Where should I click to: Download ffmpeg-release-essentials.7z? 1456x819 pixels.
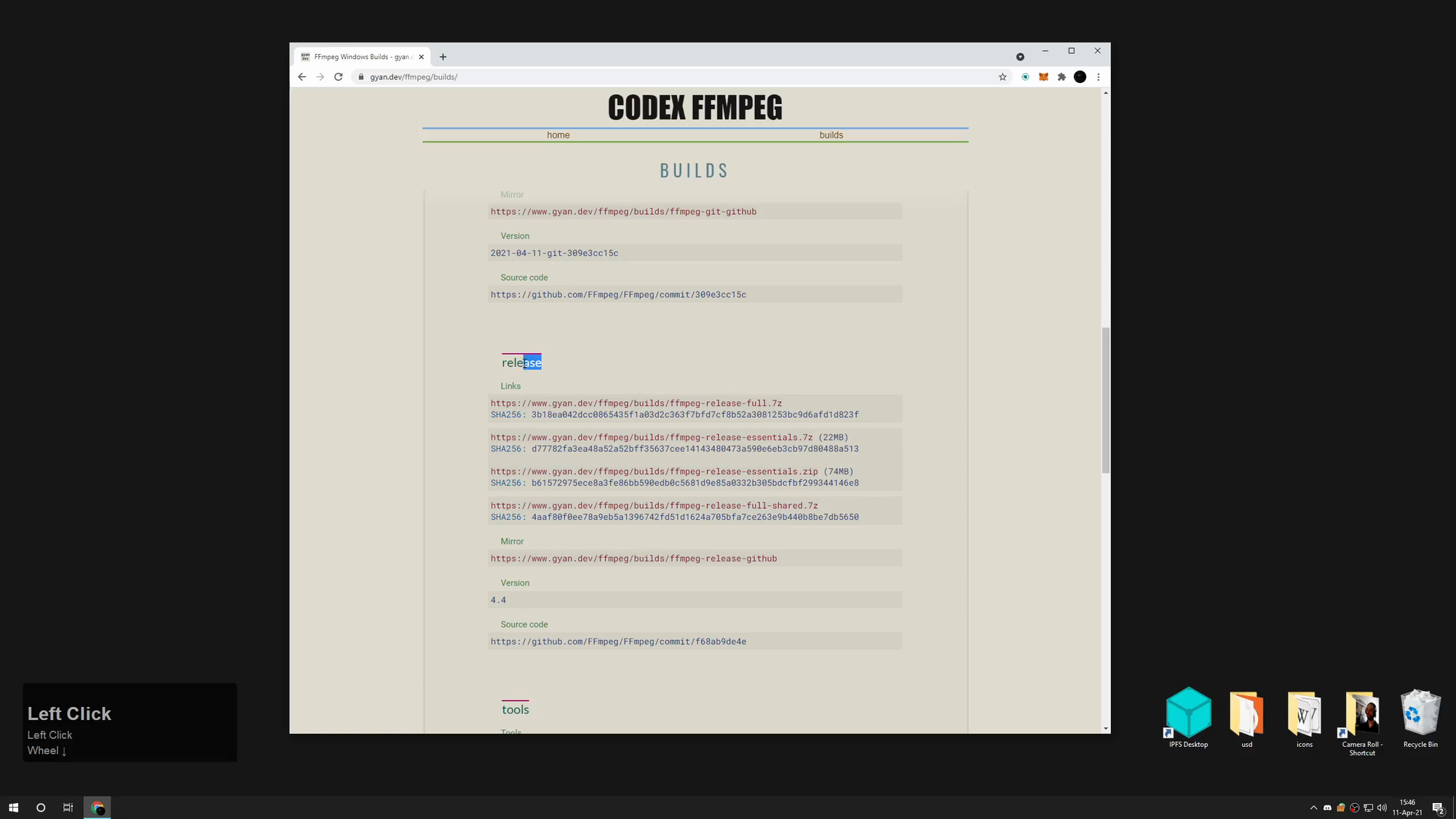point(652,438)
